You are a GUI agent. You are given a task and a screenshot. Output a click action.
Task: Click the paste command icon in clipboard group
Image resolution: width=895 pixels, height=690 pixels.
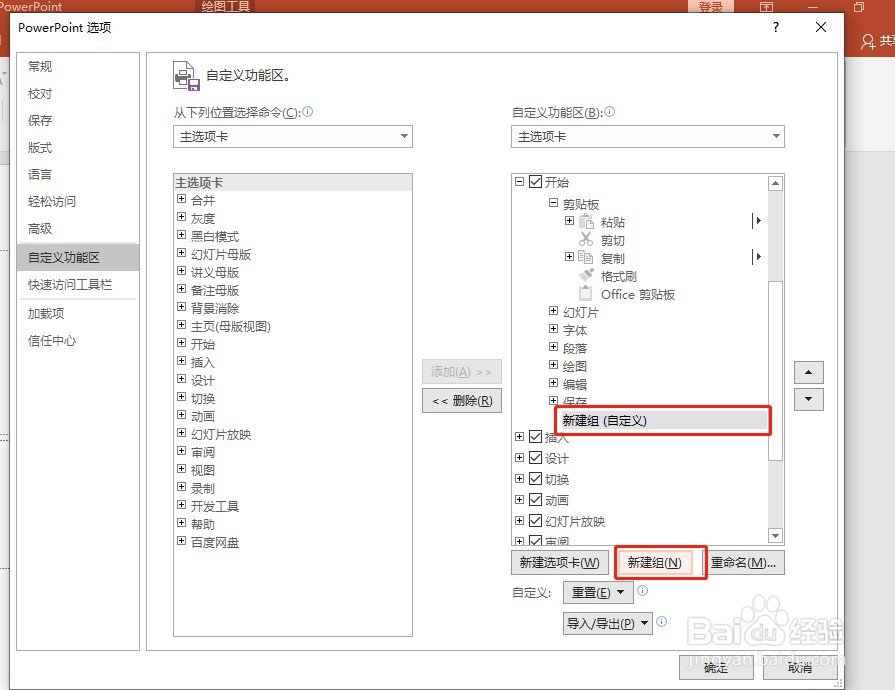click(x=586, y=221)
